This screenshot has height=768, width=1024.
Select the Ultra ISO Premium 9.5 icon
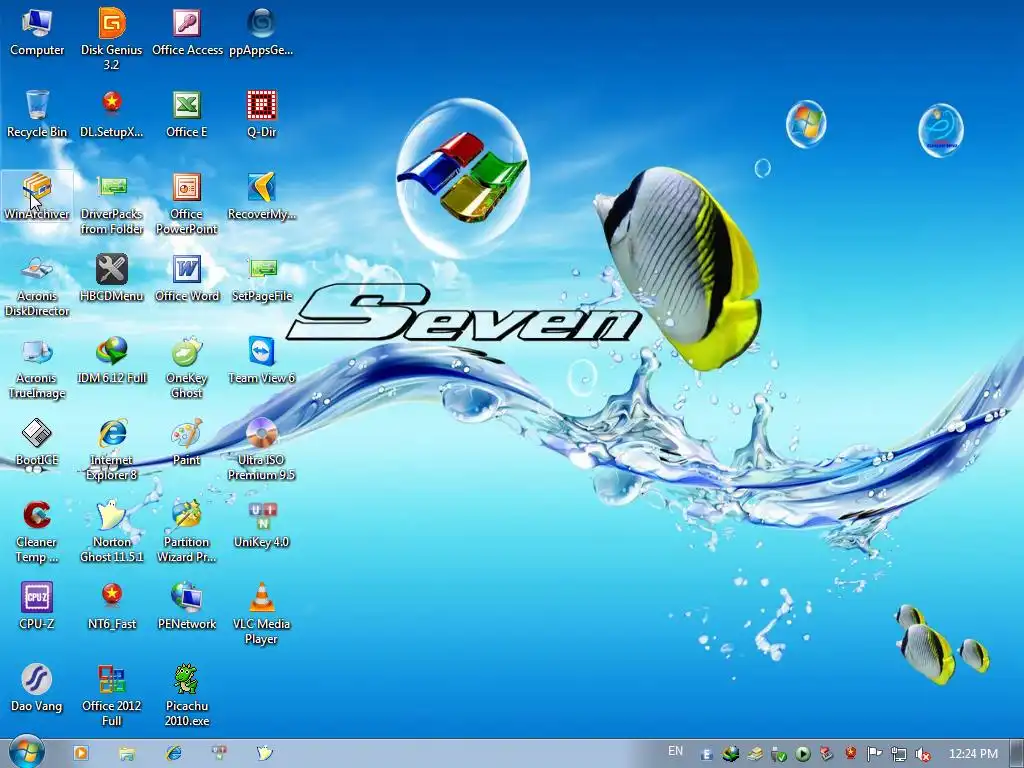(x=261, y=450)
